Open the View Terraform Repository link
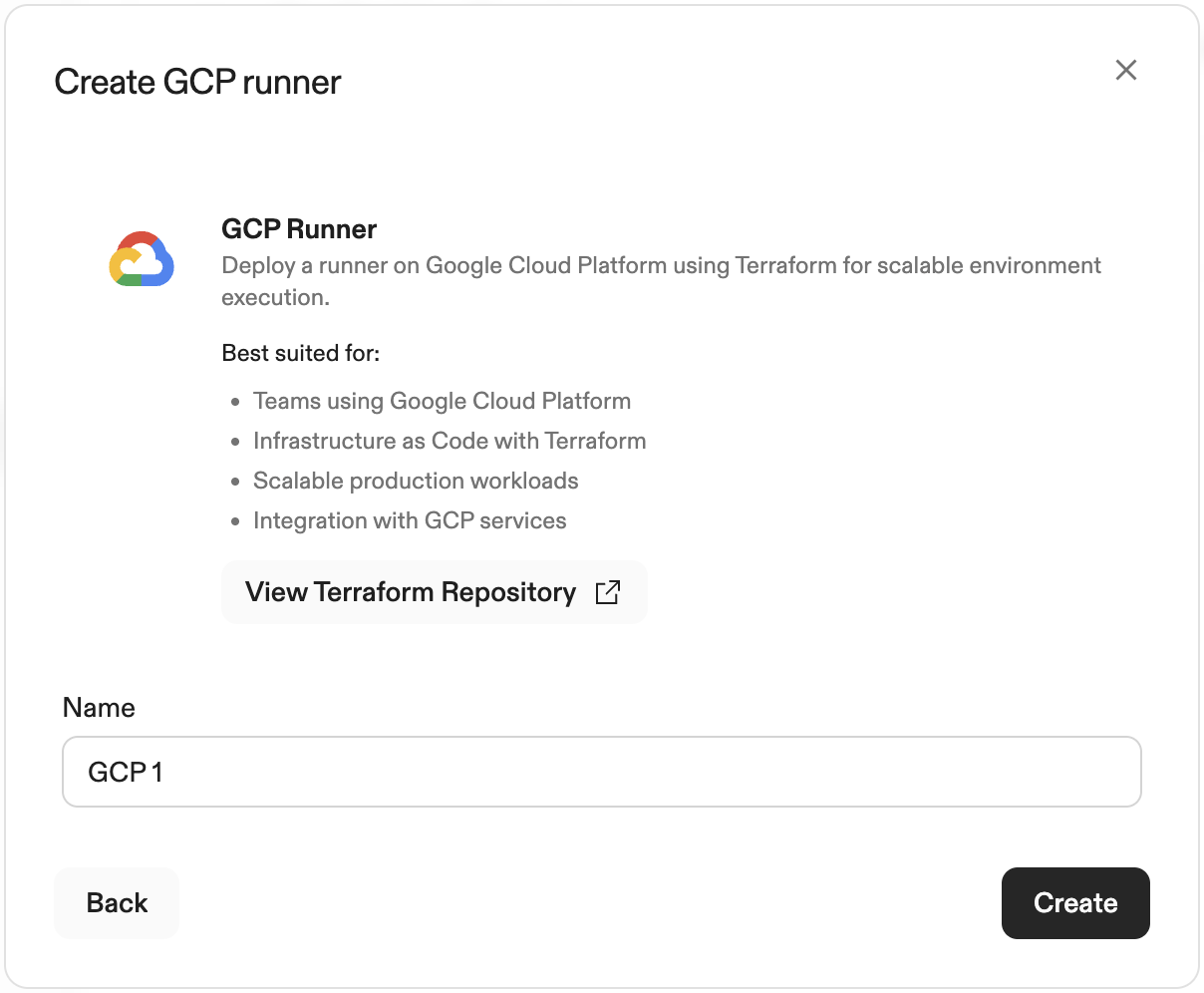1204x993 pixels. [435, 592]
